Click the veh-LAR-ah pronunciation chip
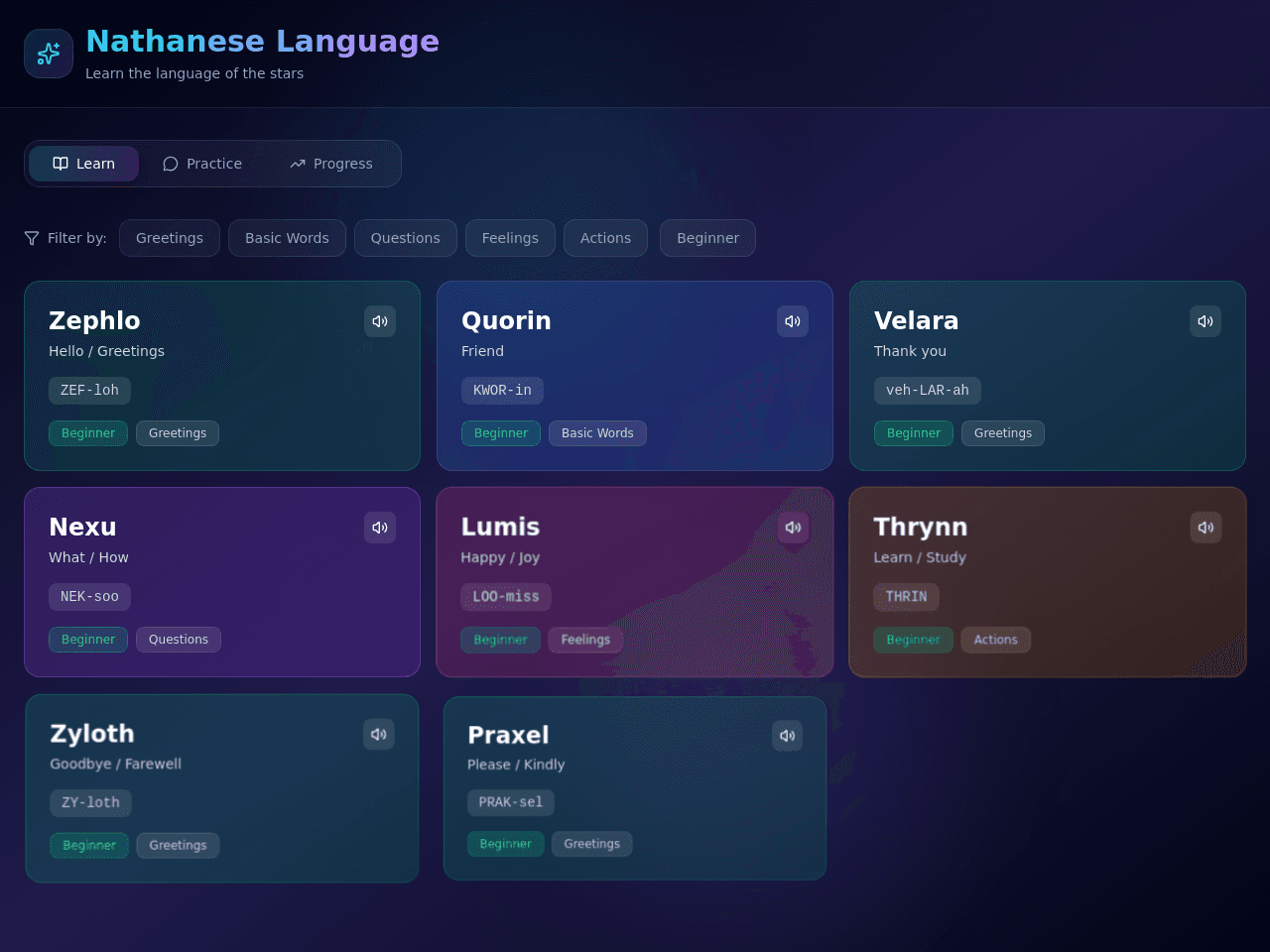Image resolution: width=1270 pixels, height=952 pixels. pos(928,391)
